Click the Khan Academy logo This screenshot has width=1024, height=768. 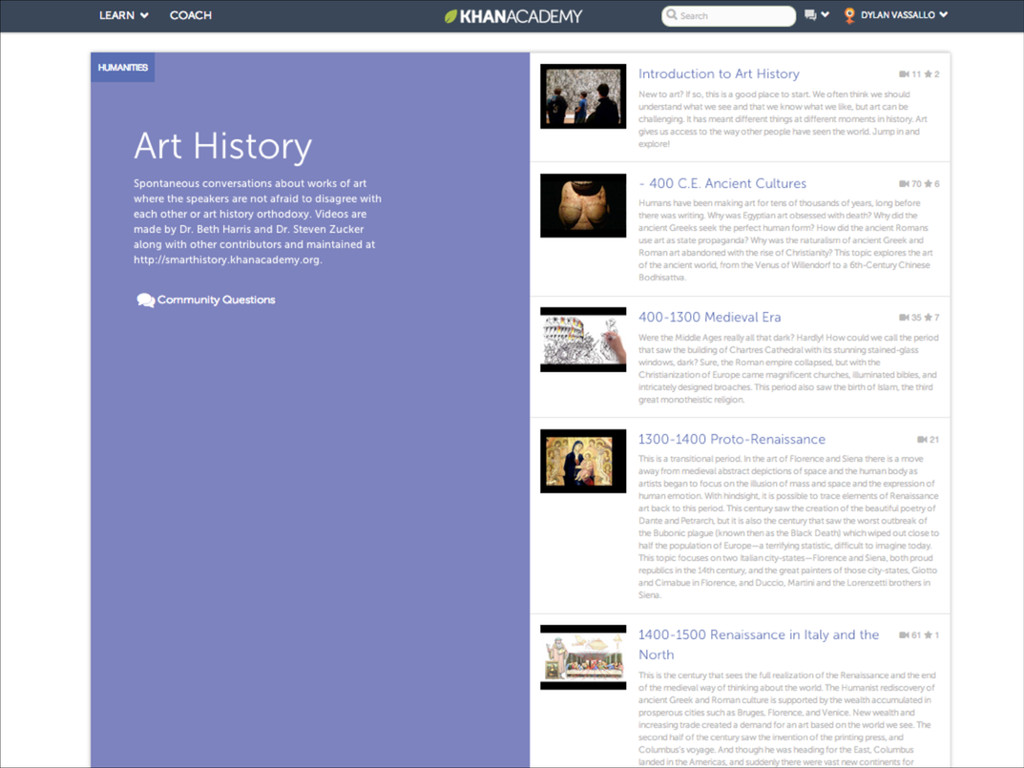[513, 16]
